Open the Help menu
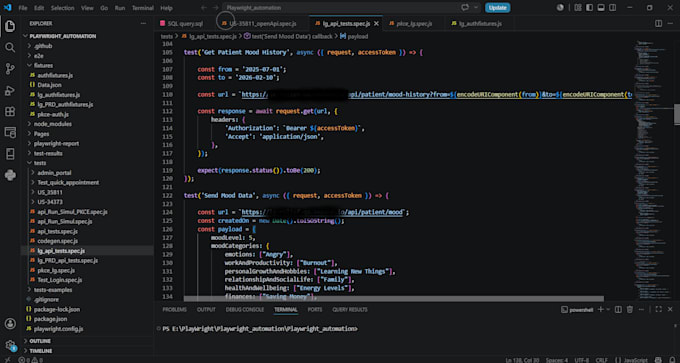 pos(166,8)
